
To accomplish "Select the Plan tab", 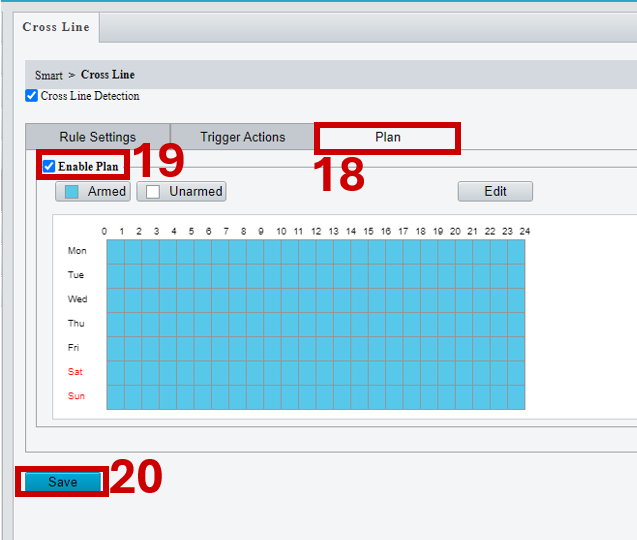I will pyautogui.click(x=388, y=137).
